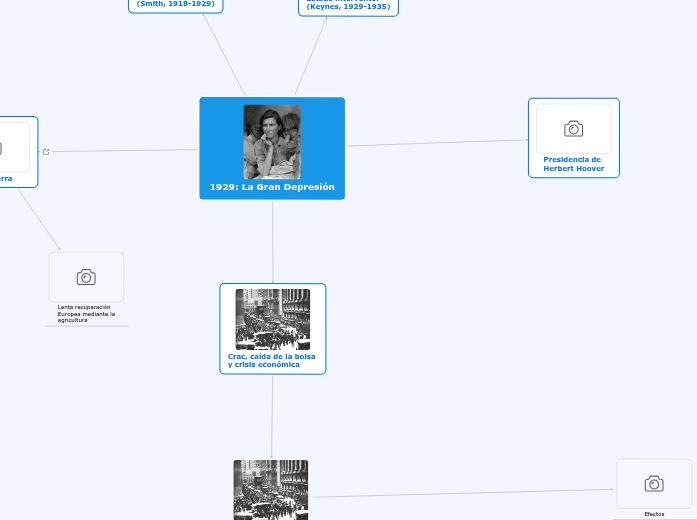The height and width of the screenshot is (520, 697).
Task: Click the 'Efectos' node label
Action: [x=654, y=514]
